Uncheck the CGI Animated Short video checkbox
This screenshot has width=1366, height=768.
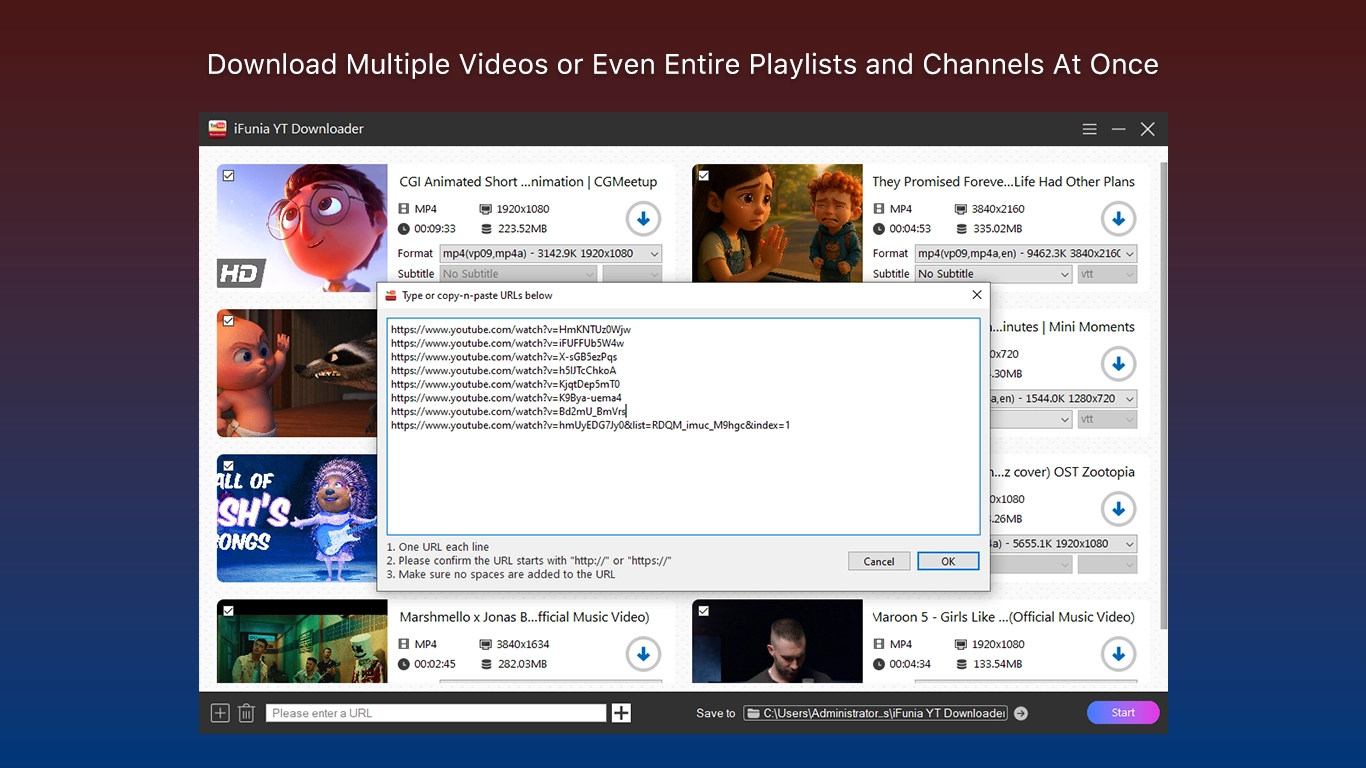(228, 176)
